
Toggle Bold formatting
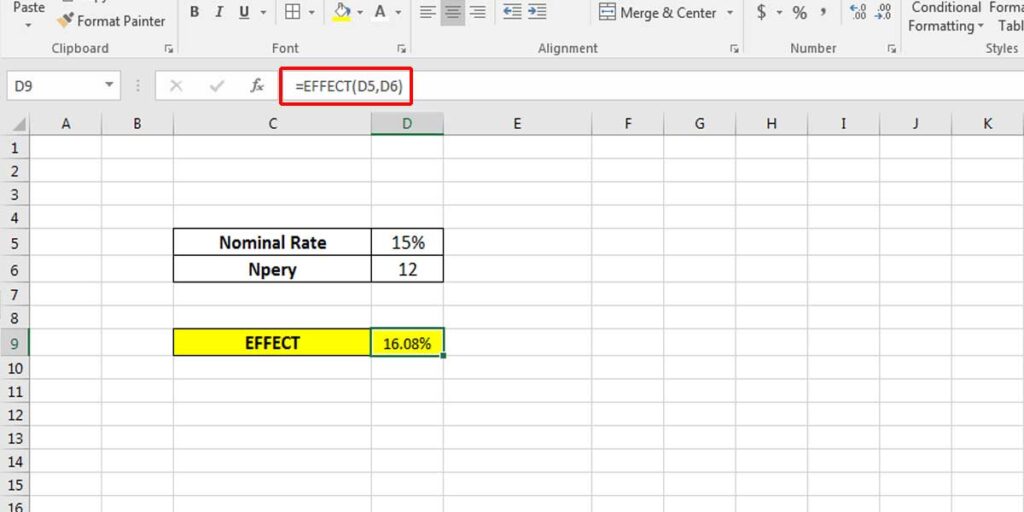pos(194,12)
